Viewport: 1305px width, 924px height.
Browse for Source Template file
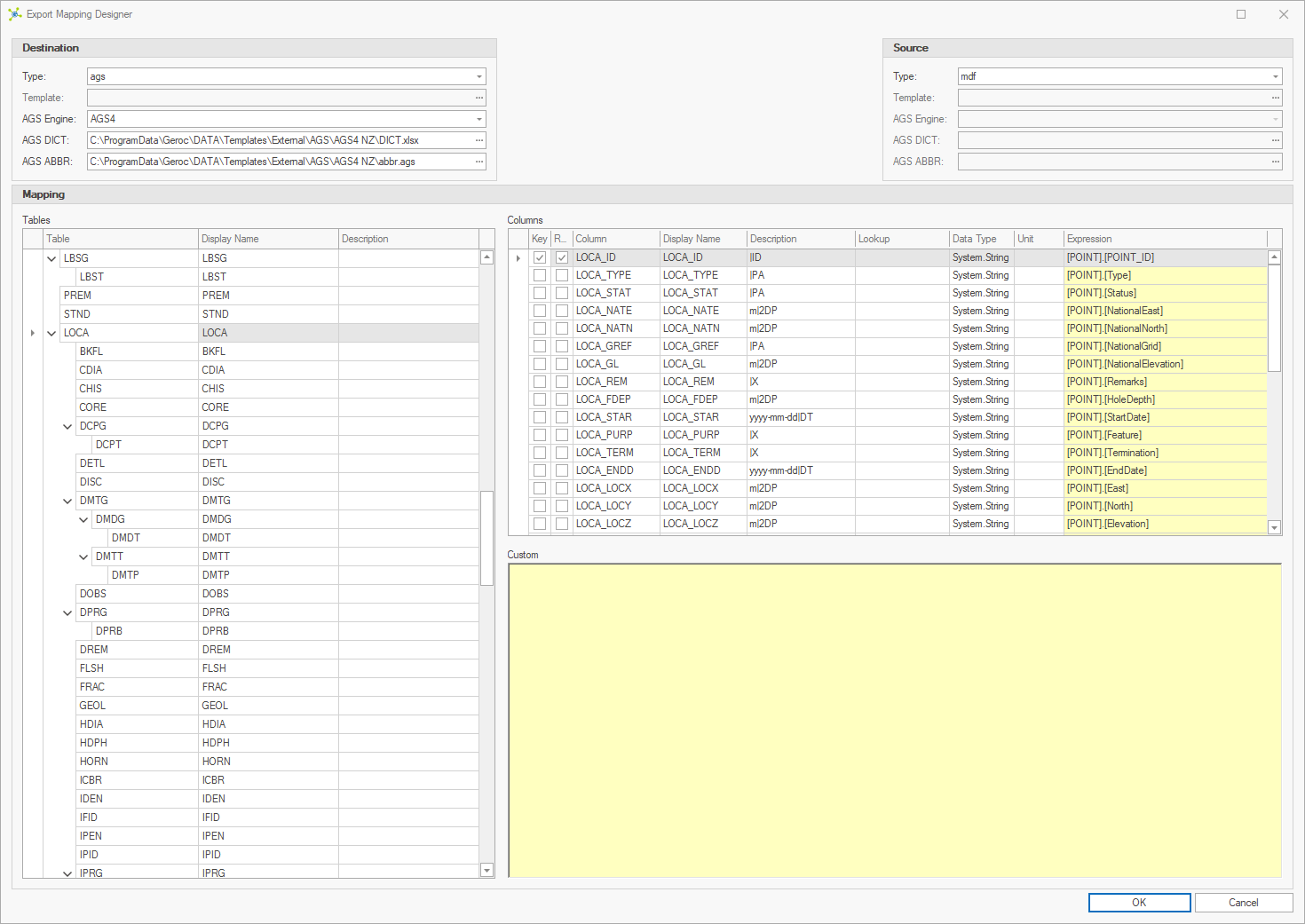tap(1276, 98)
